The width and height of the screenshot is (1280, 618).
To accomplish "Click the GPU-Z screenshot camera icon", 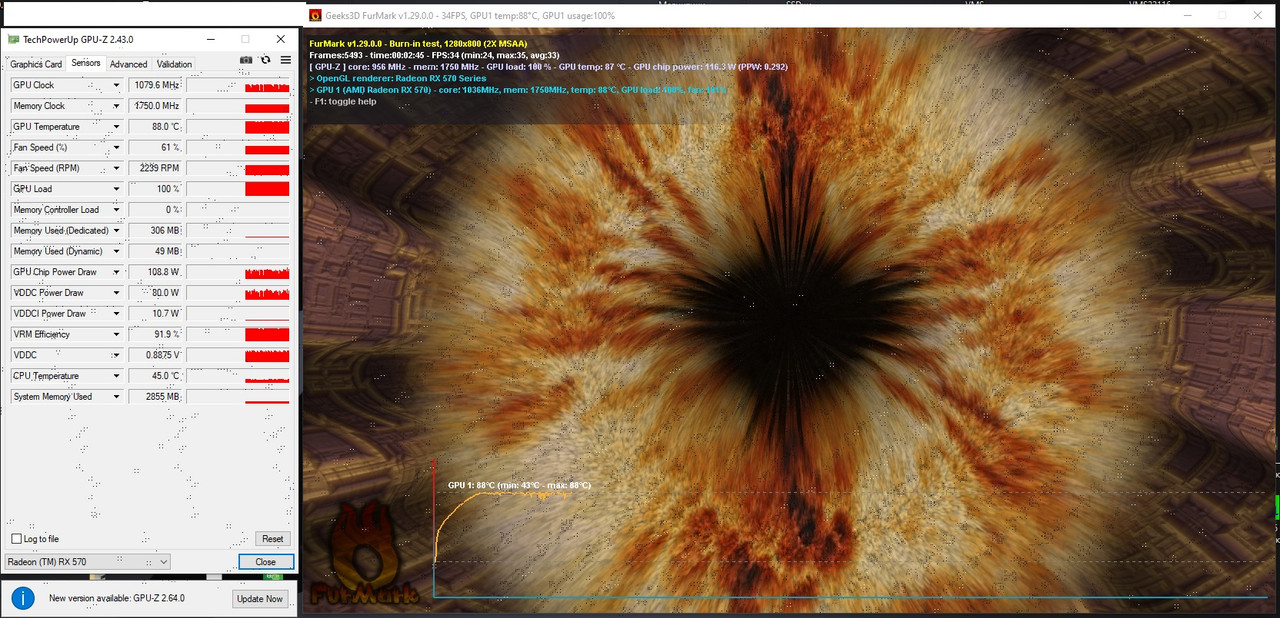I will (x=246, y=60).
